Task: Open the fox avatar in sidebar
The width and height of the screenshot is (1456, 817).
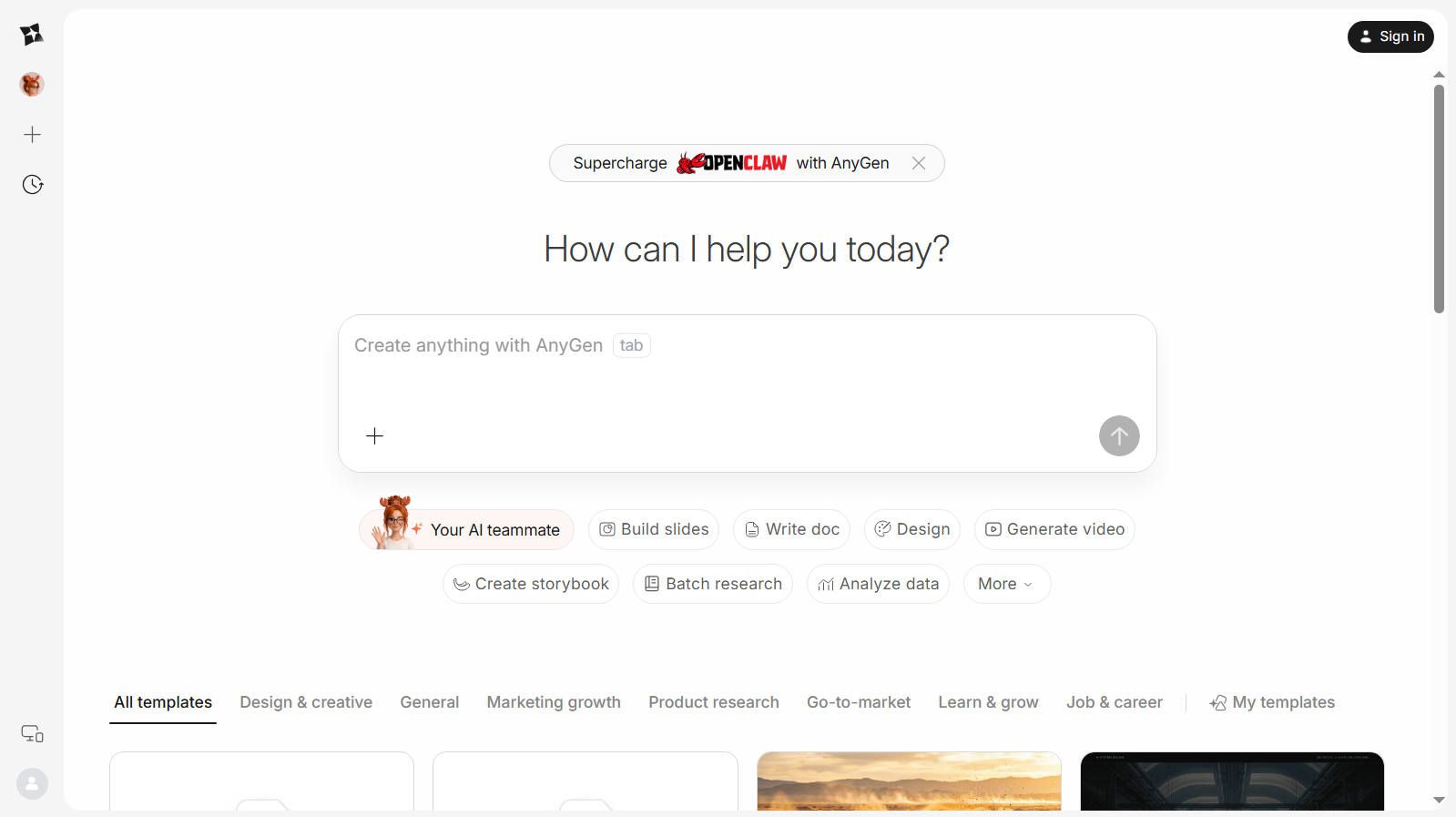Action: (x=32, y=85)
